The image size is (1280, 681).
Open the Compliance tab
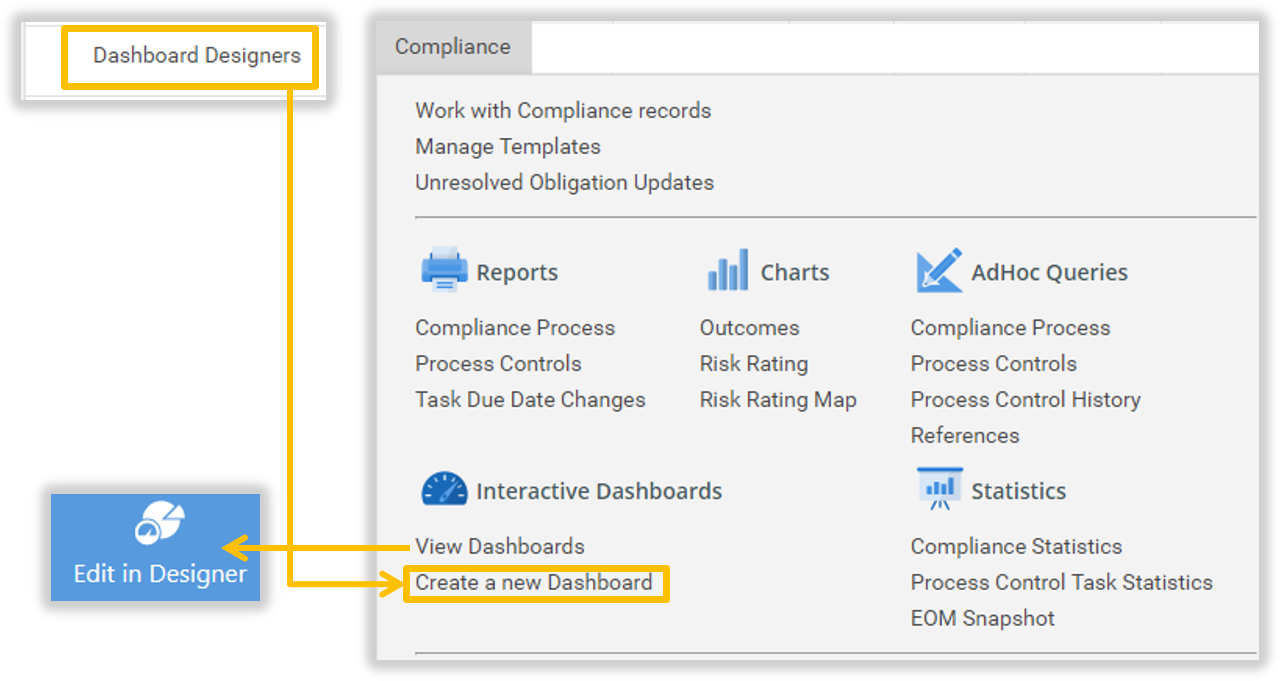[x=453, y=47]
